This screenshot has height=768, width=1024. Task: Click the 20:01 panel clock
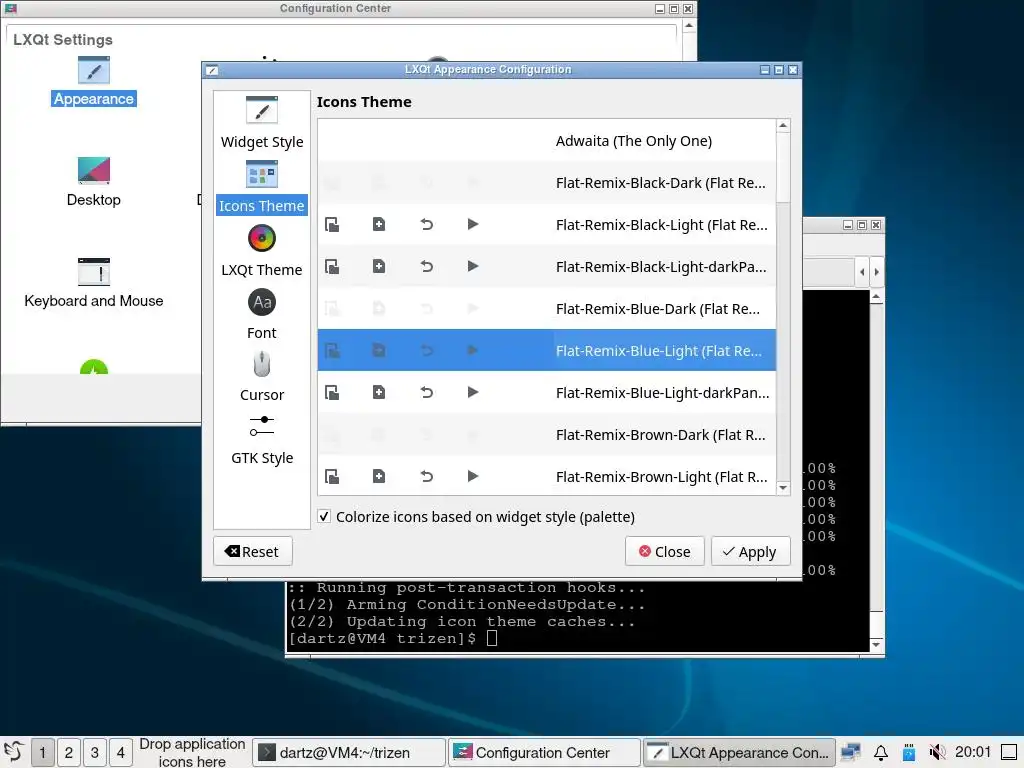click(x=972, y=752)
